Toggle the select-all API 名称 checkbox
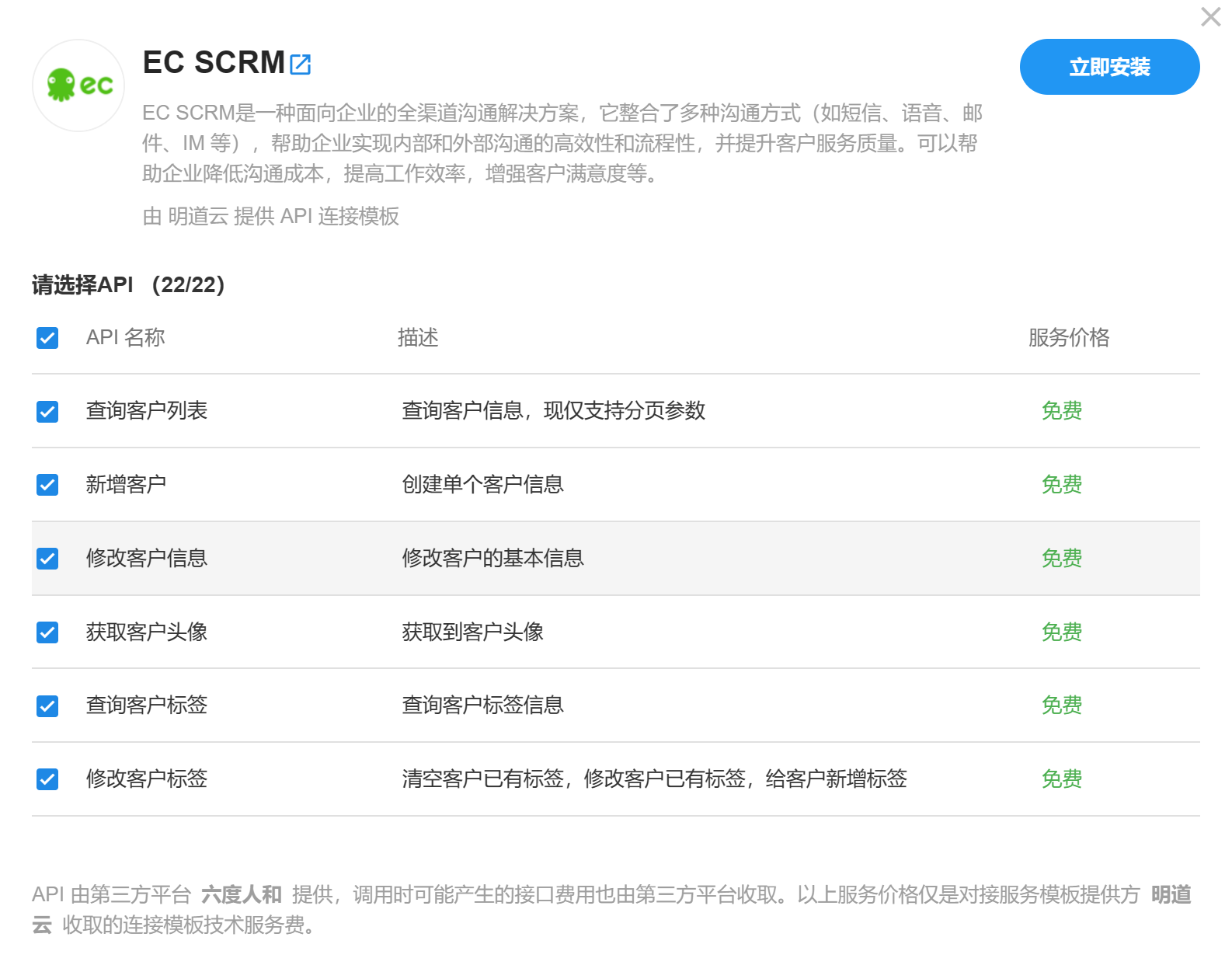 (x=47, y=338)
